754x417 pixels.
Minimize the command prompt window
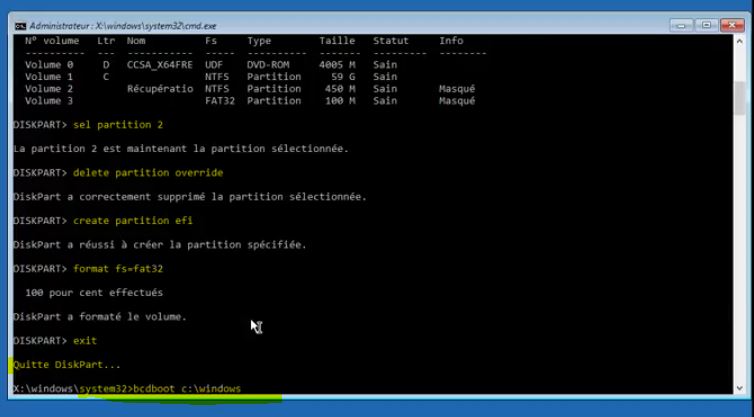[x=681, y=25]
